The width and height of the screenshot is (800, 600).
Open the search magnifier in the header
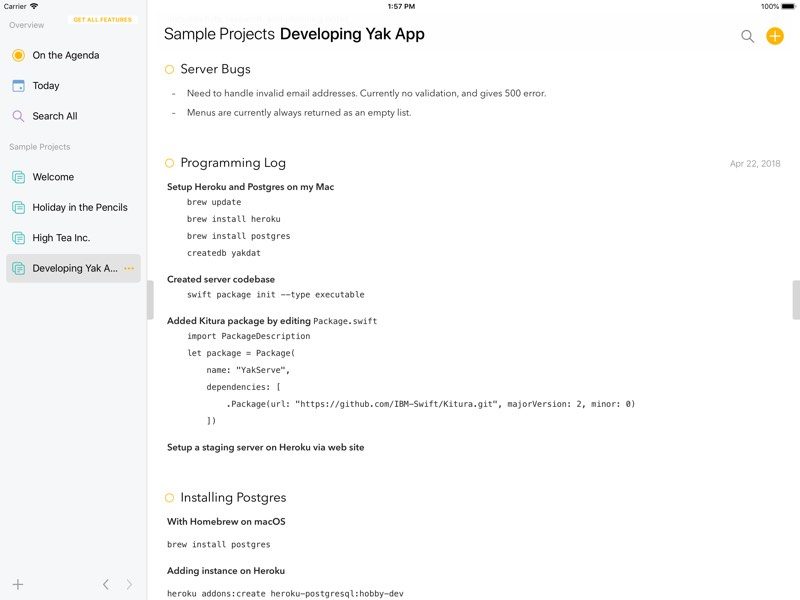(747, 36)
